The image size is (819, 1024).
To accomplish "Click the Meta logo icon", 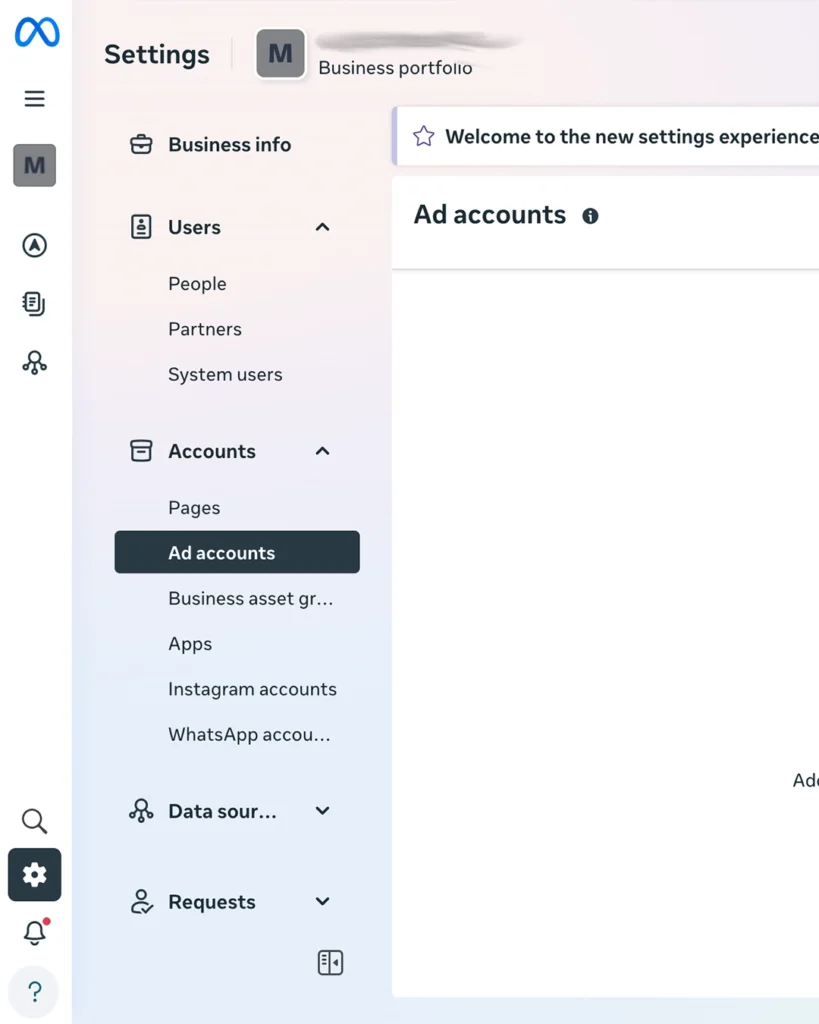I will [x=36, y=32].
